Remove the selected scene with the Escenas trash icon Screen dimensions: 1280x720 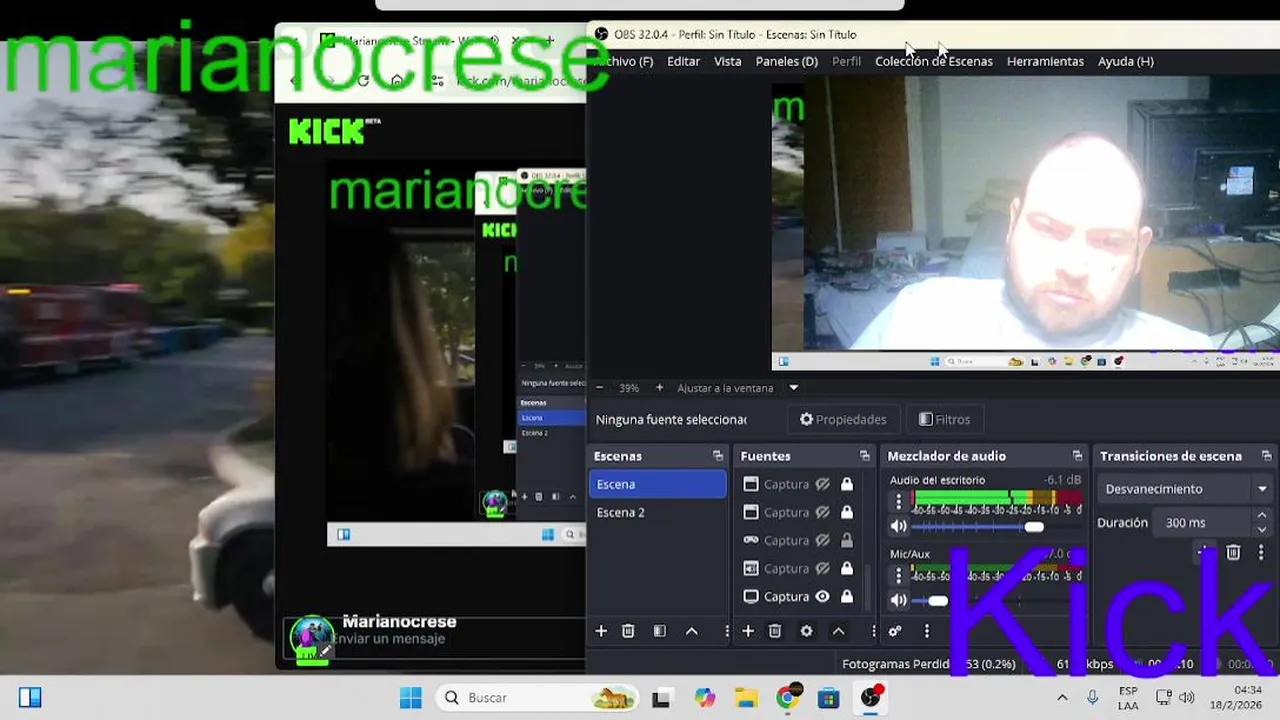tap(628, 631)
